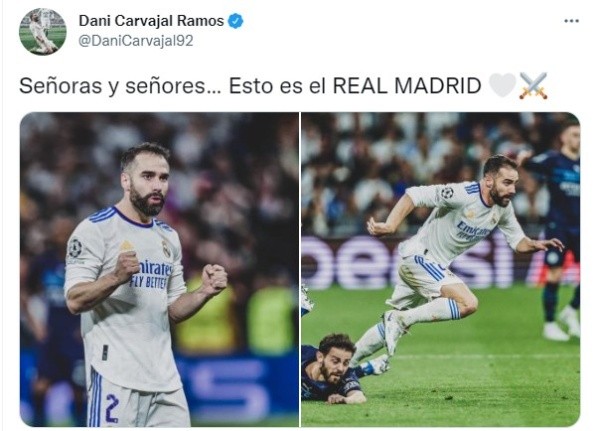Select the REAL MADRID words in tweet text
Screen dimensions: 597x431
[407, 86]
